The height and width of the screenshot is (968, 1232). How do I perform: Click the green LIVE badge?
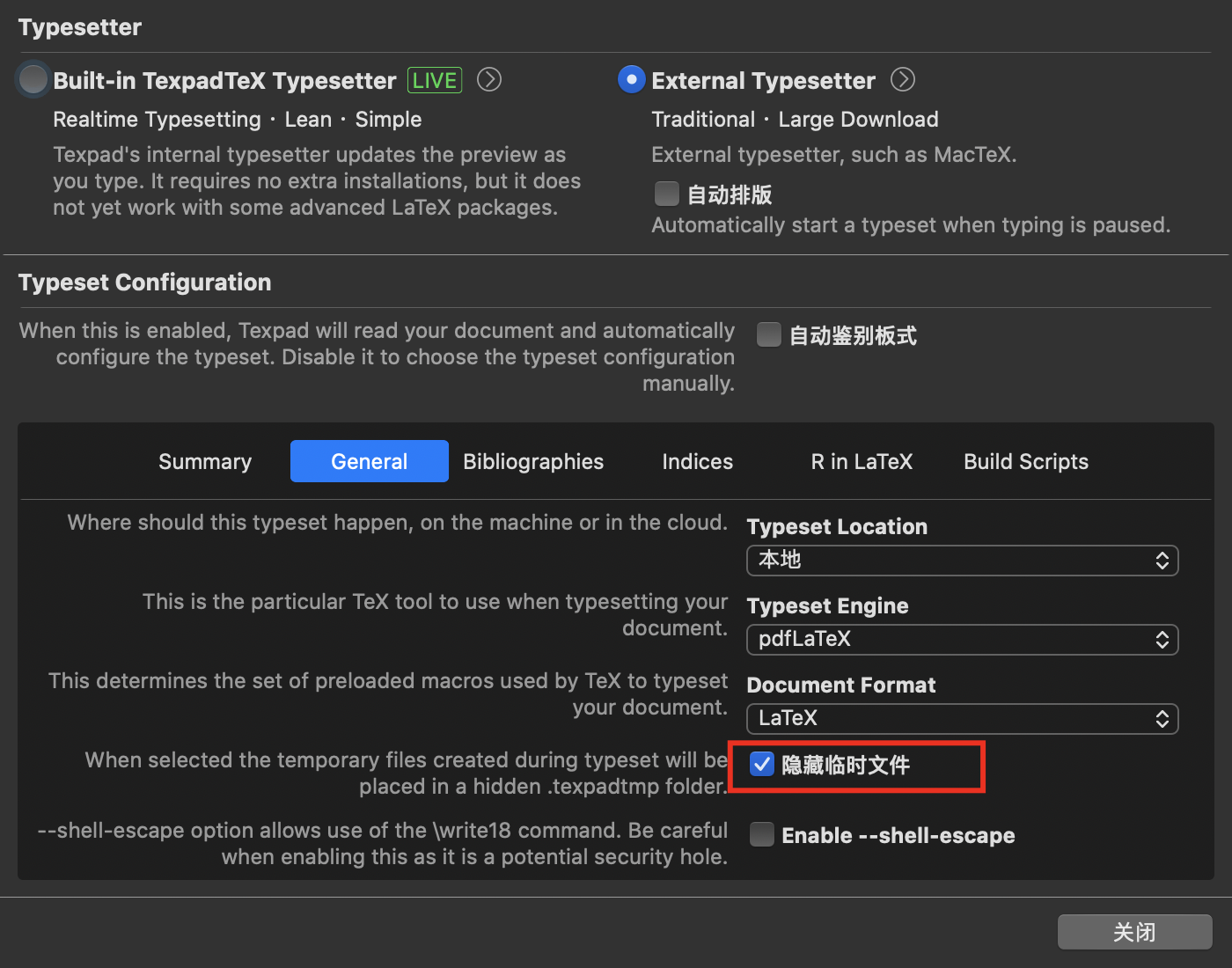(x=435, y=81)
